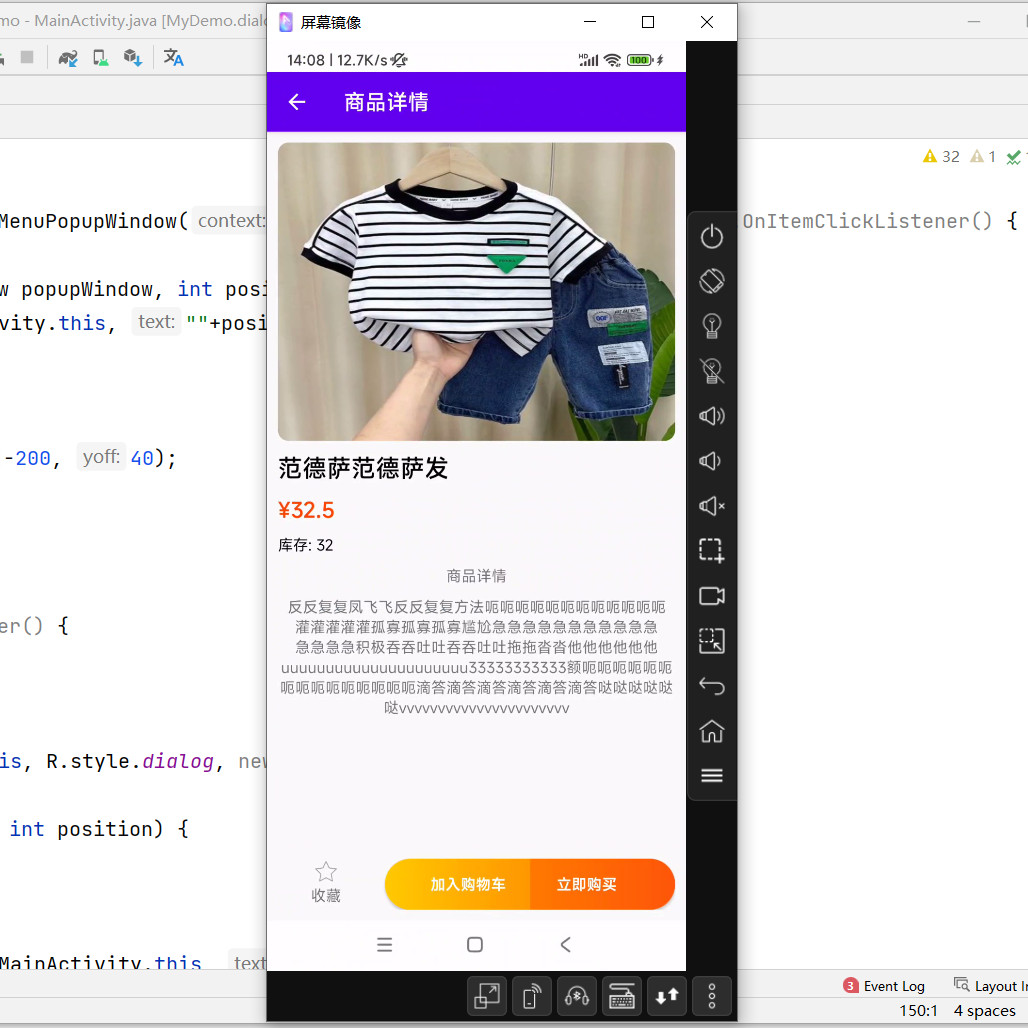Click the 32 warnings indicator in editor
Image resolution: width=1028 pixels, height=1028 pixels.
941,157
